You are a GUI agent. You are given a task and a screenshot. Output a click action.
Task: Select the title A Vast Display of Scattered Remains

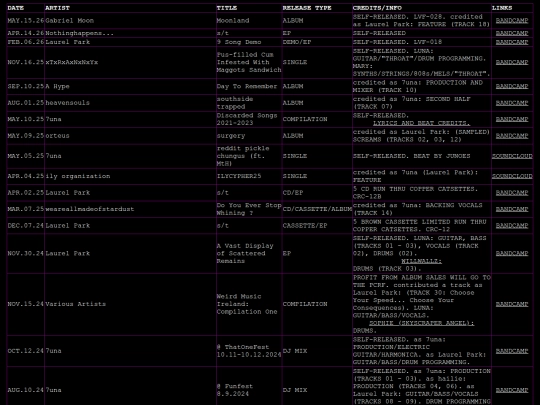point(245,253)
